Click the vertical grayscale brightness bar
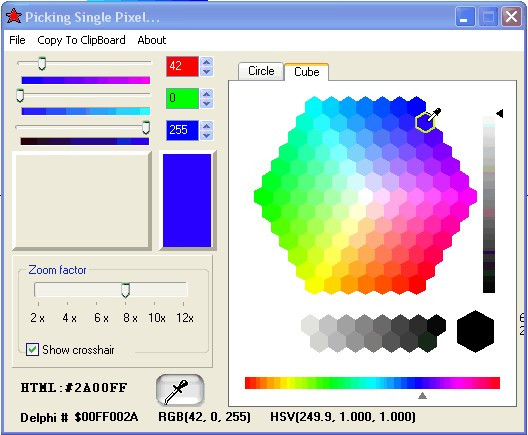This screenshot has height=435, width=528. pyautogui.click(x=489, y=204)
